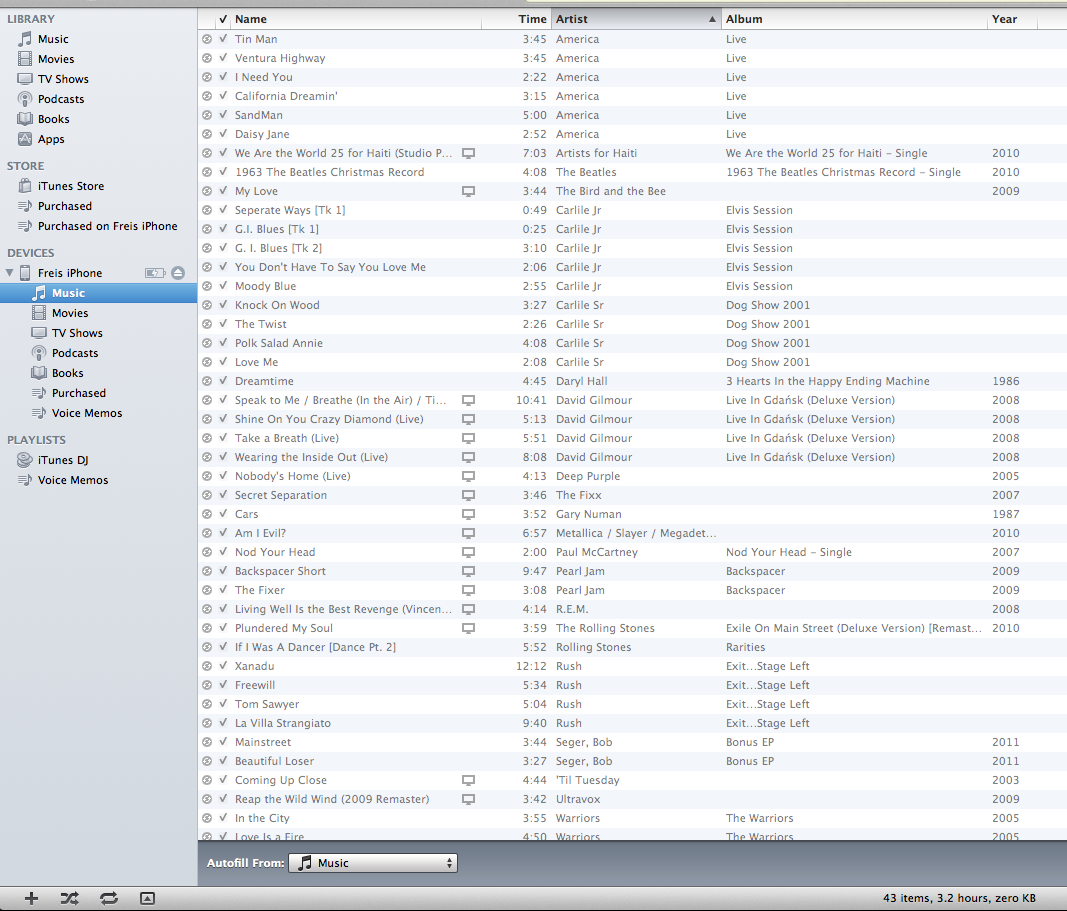Sort by the Name column header
1067x911 pixels.
point(356,19)
